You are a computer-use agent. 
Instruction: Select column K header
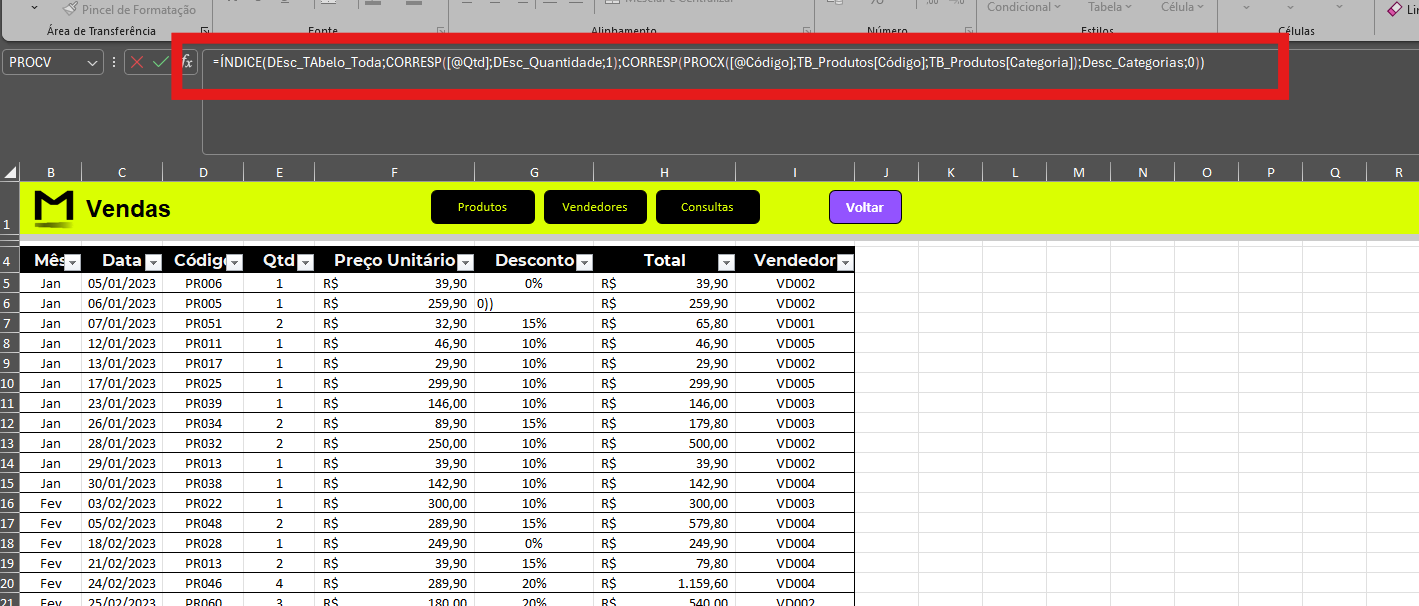coord(951,172)
